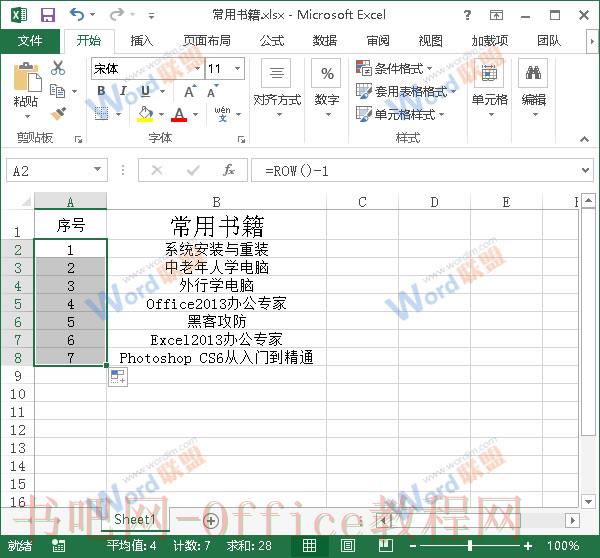Image resolution: width=600 pixels, height=558 pixels.
Task: Switch to Page Layout (页面布局) tab
Action: [207, 41]
